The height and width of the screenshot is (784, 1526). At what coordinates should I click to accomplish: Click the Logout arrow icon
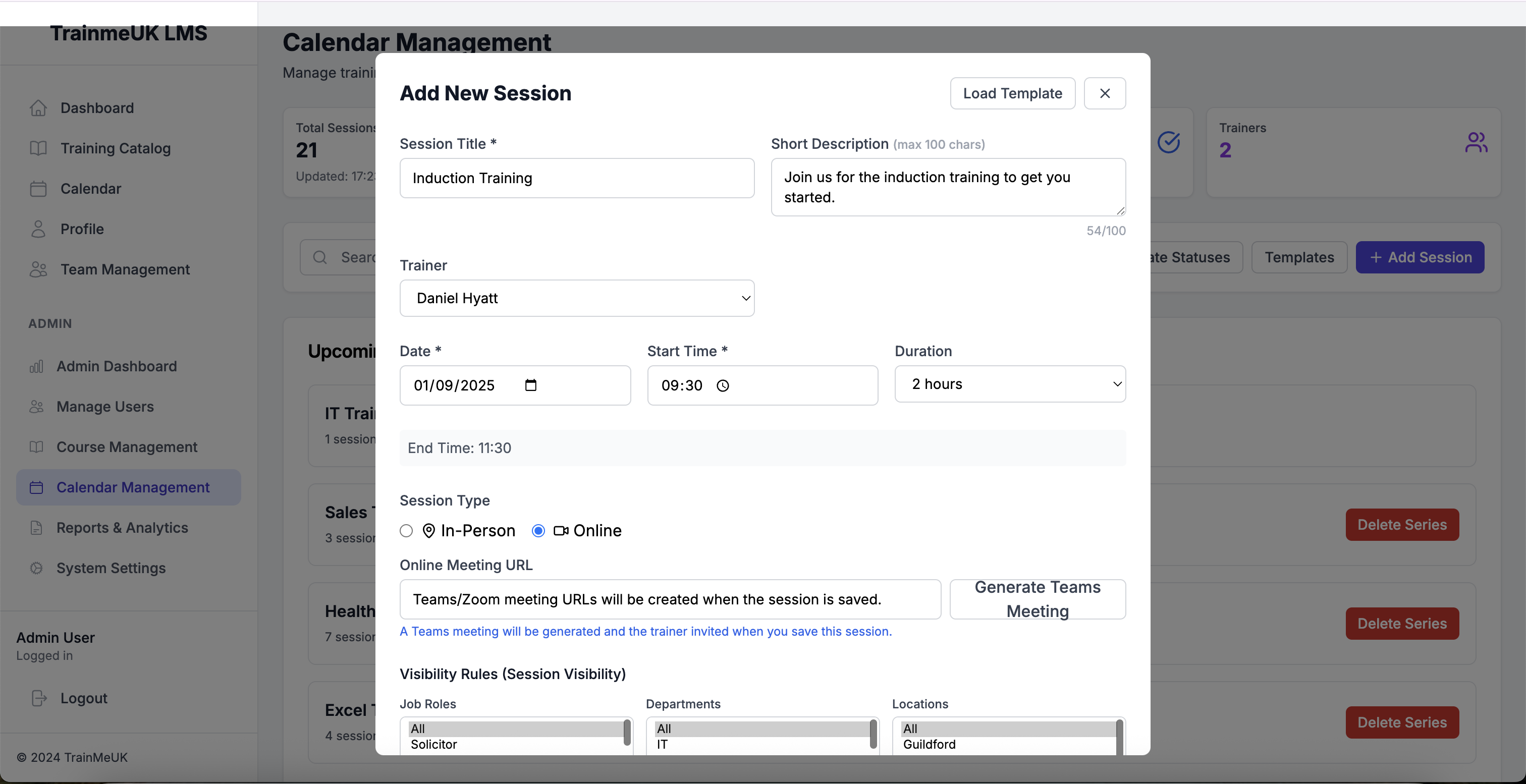click(x=39, y=698)
